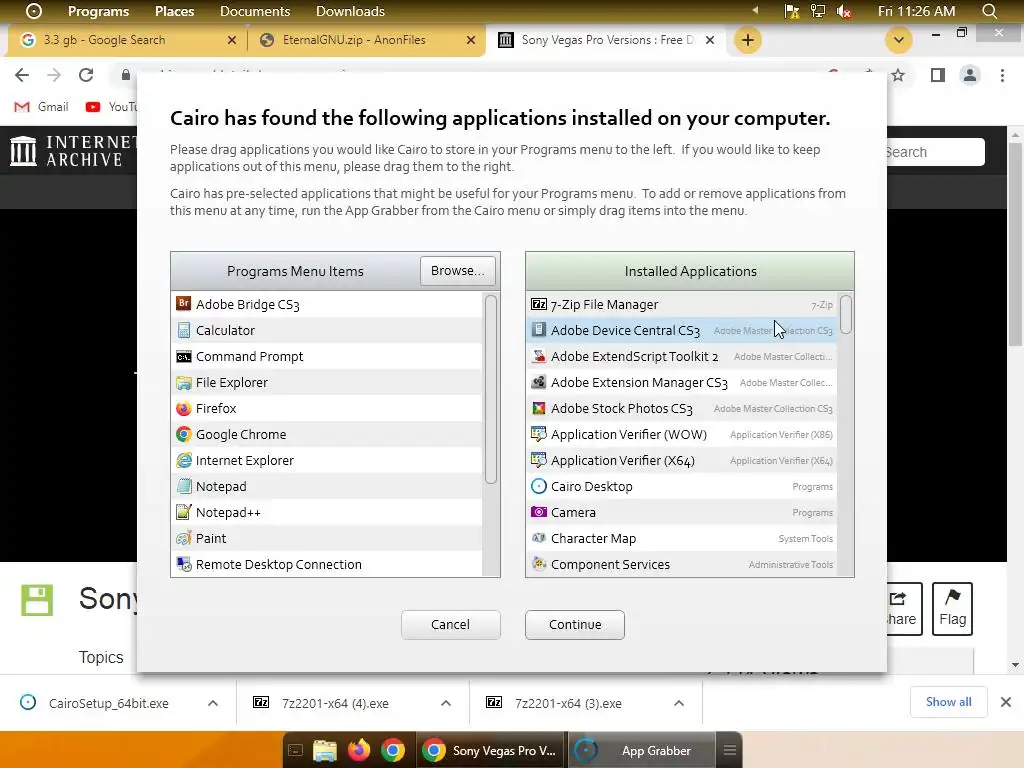The width and height of the screenshot is (1024, 768).
Task: Select the Character Map icon
Action: click(x=539, y=539)
